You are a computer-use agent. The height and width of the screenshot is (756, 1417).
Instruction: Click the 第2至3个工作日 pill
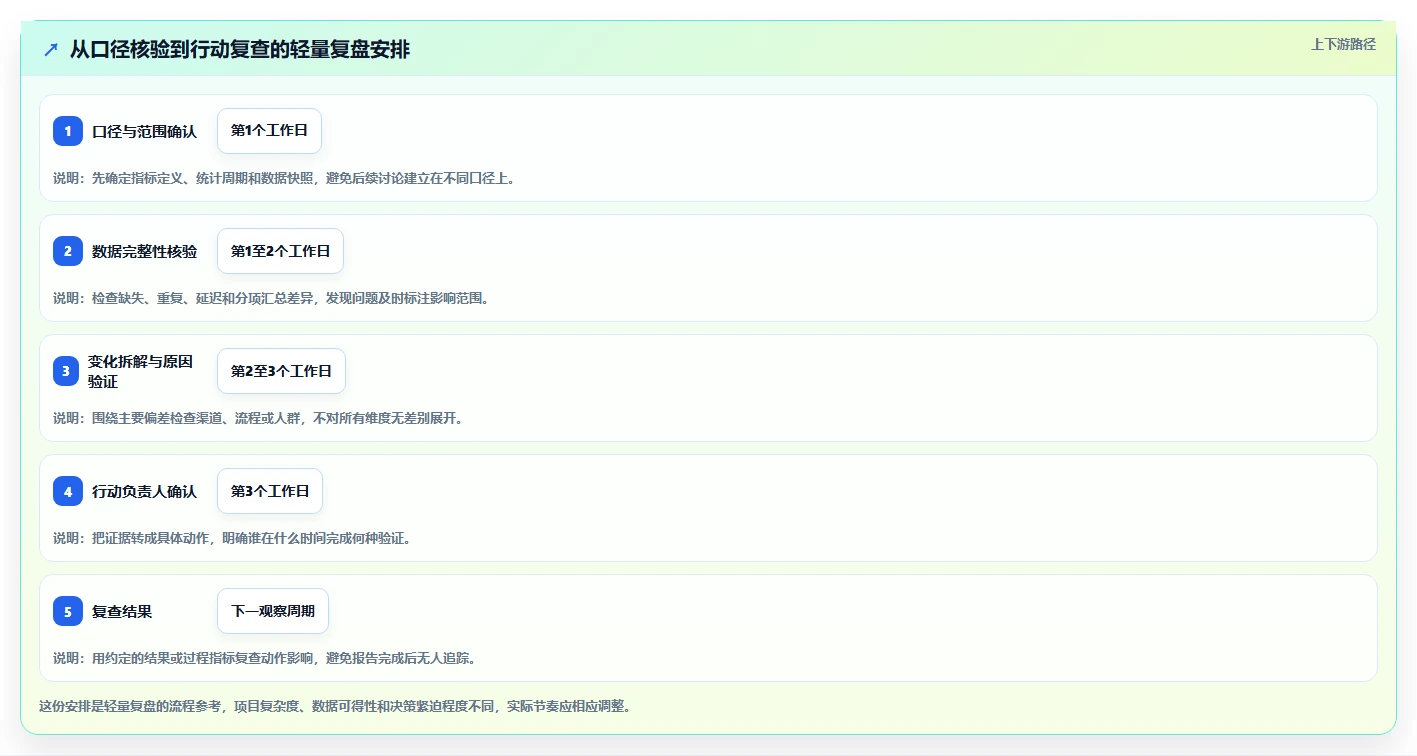pos(281,371)
